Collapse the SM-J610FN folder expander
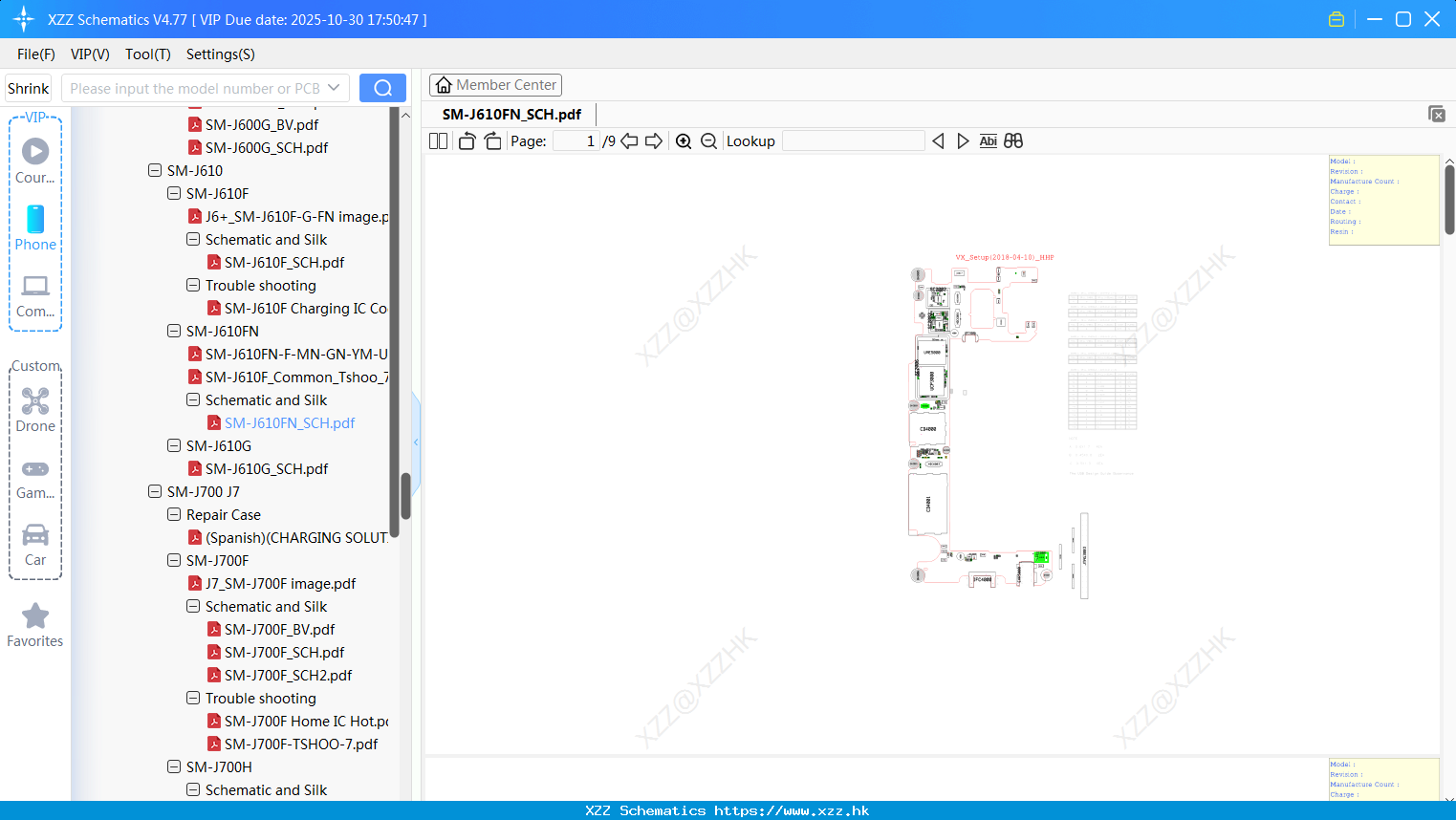 point(174,331)
